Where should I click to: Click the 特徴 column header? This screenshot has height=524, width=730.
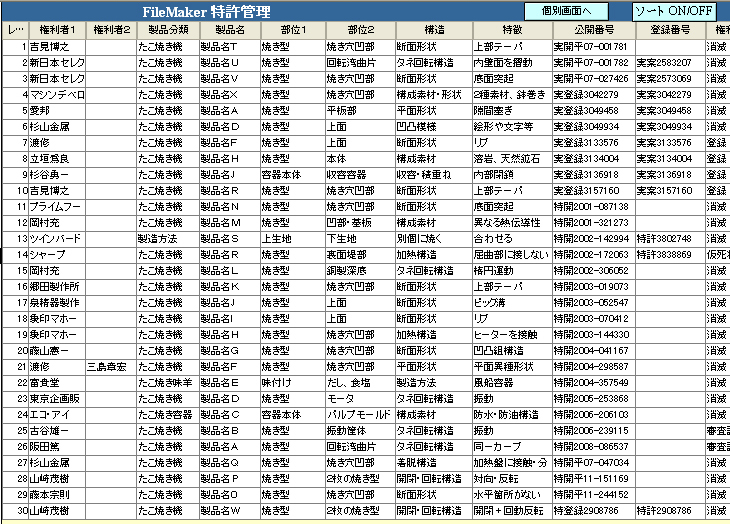coord(513,30)
